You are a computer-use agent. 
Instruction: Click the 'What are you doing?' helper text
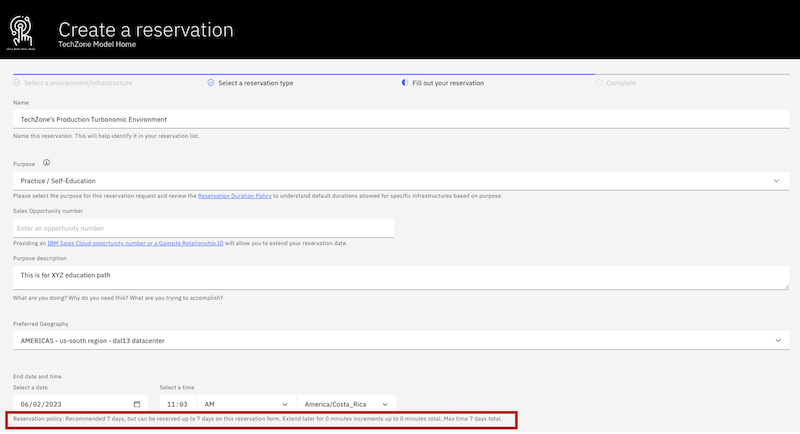118,298
